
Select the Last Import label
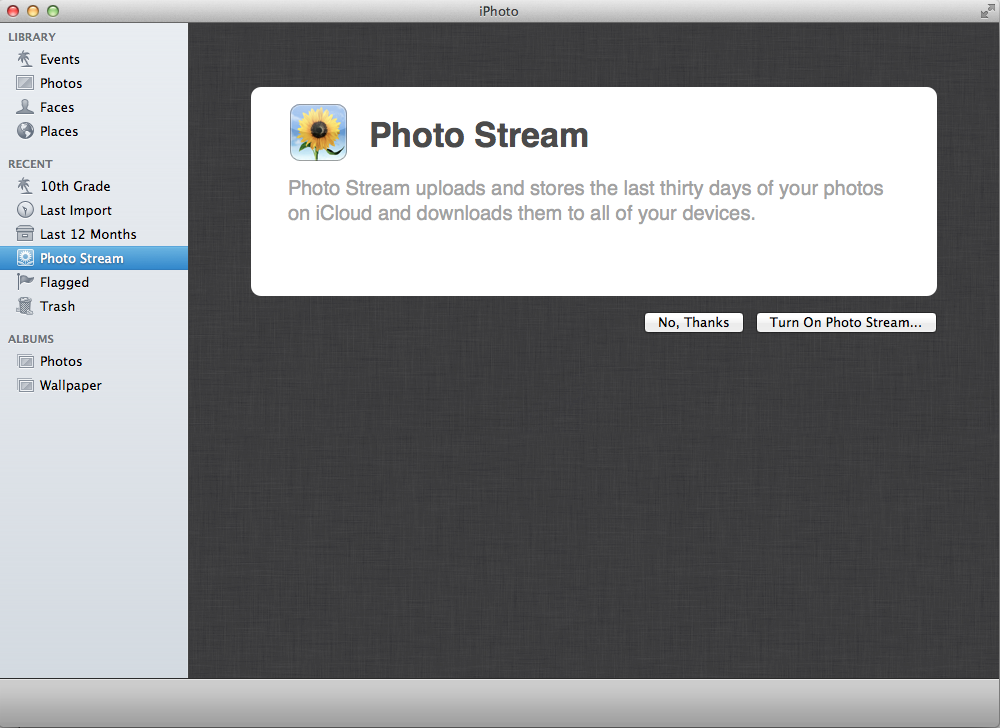click(75, 210)
